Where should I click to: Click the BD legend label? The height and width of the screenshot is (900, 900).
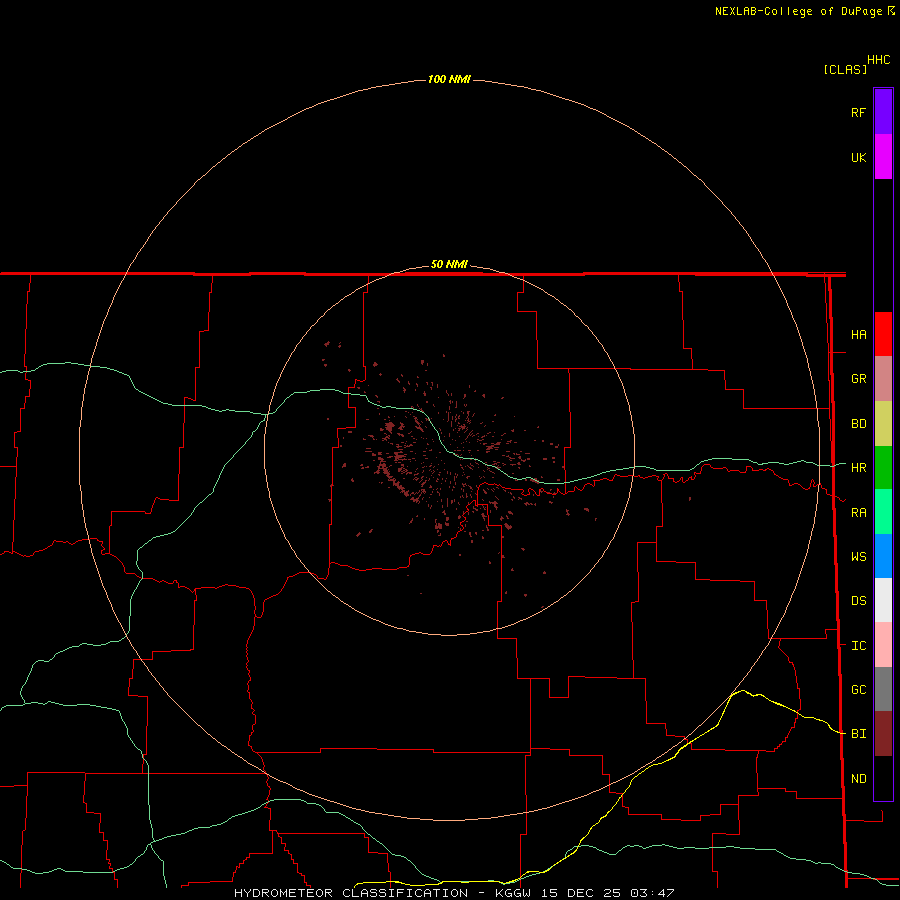(x=858, y=424)
